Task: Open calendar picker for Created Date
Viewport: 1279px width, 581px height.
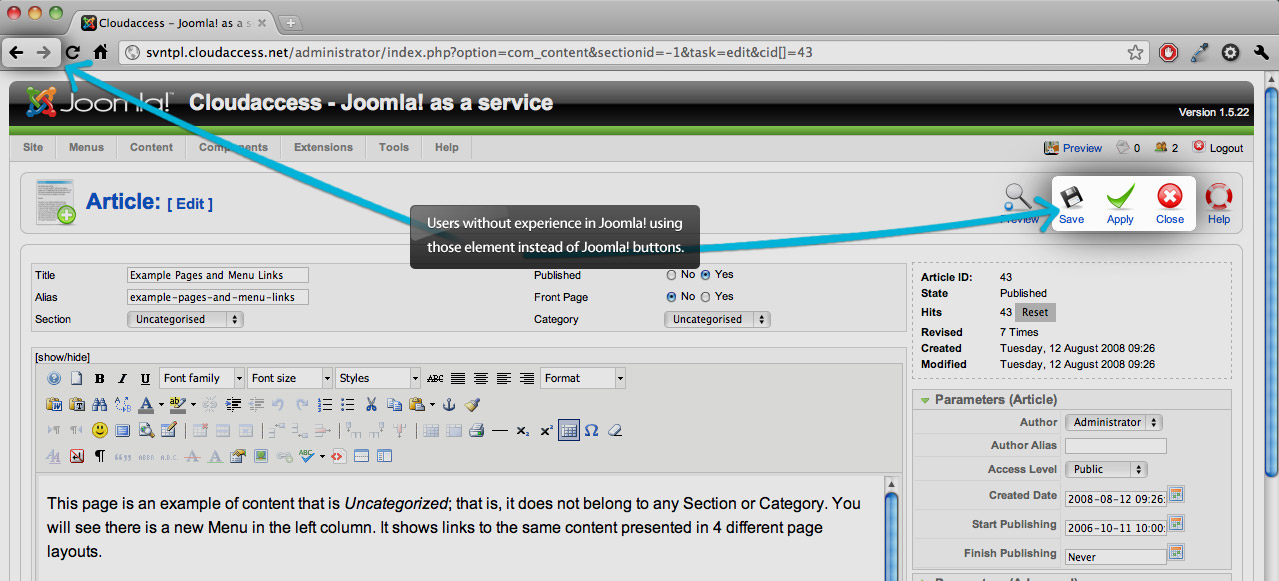Action: point(1176,495)
